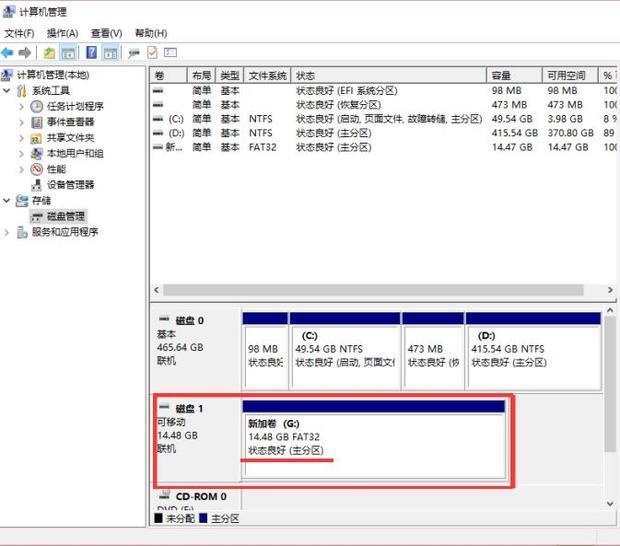Select 事件查看器 (Event Viewer) node
Image resolution: width=620 pixels, height=546 pixels.
(70, 122)
